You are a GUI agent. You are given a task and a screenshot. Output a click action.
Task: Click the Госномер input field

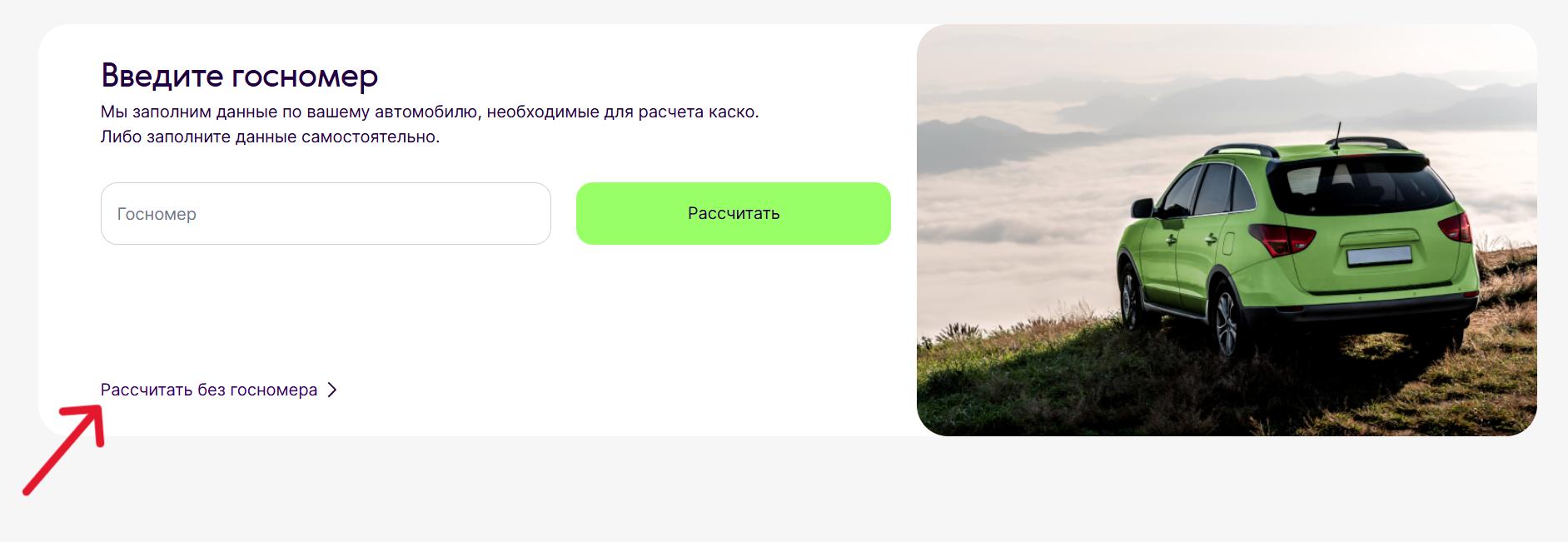(326, 213)
